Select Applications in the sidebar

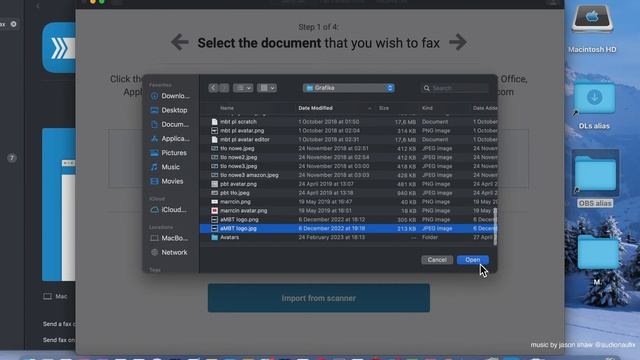[169, 139]
